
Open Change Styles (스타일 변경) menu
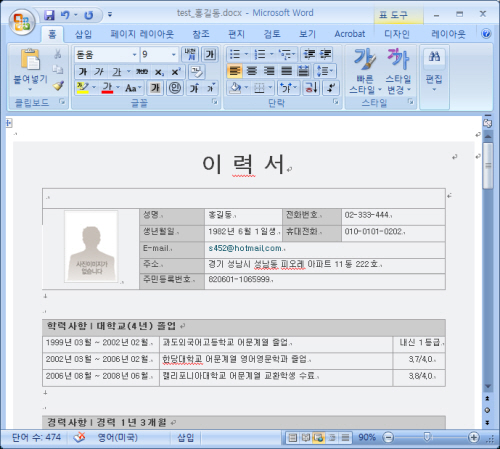pyautogui.click(x=398, y=72)
